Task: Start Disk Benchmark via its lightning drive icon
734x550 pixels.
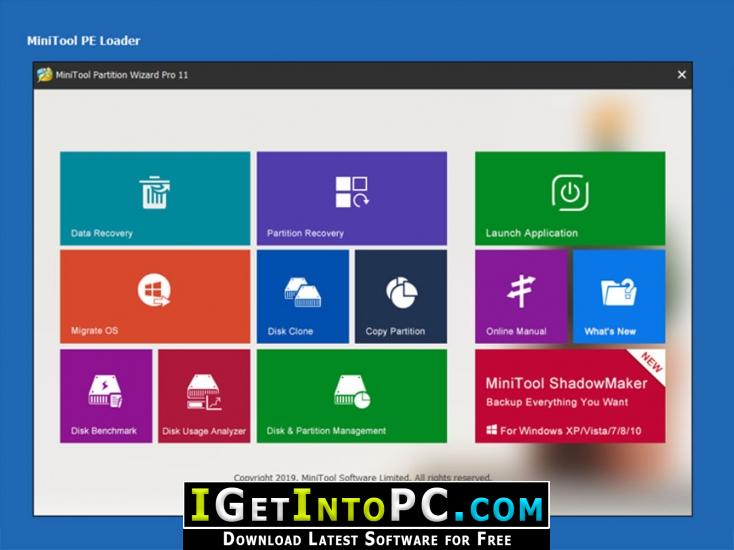Action: click(x=105, y=391)
